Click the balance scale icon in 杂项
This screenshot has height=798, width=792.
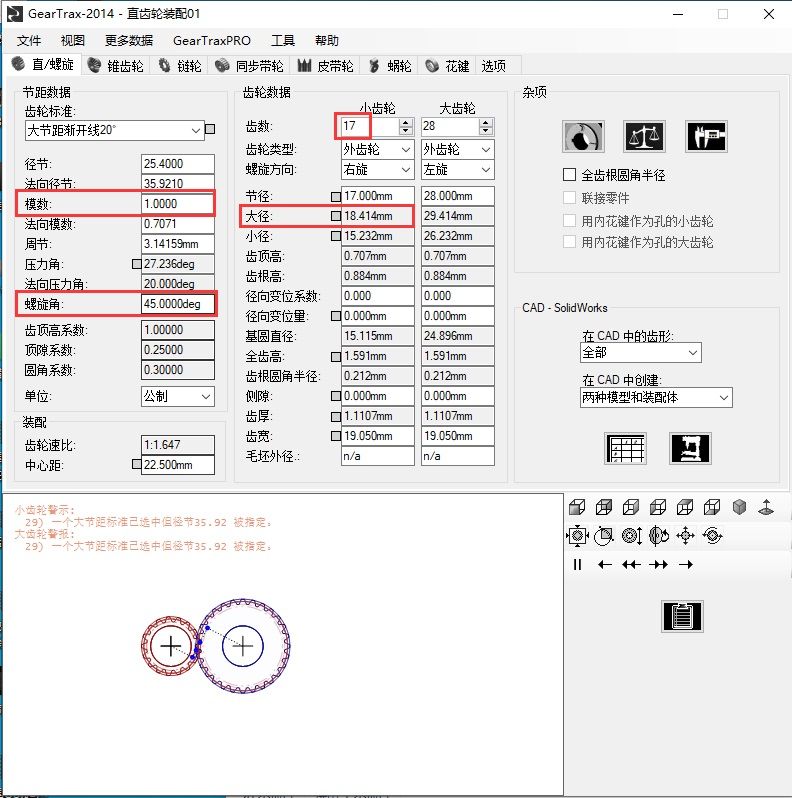(x=644, y=136)
